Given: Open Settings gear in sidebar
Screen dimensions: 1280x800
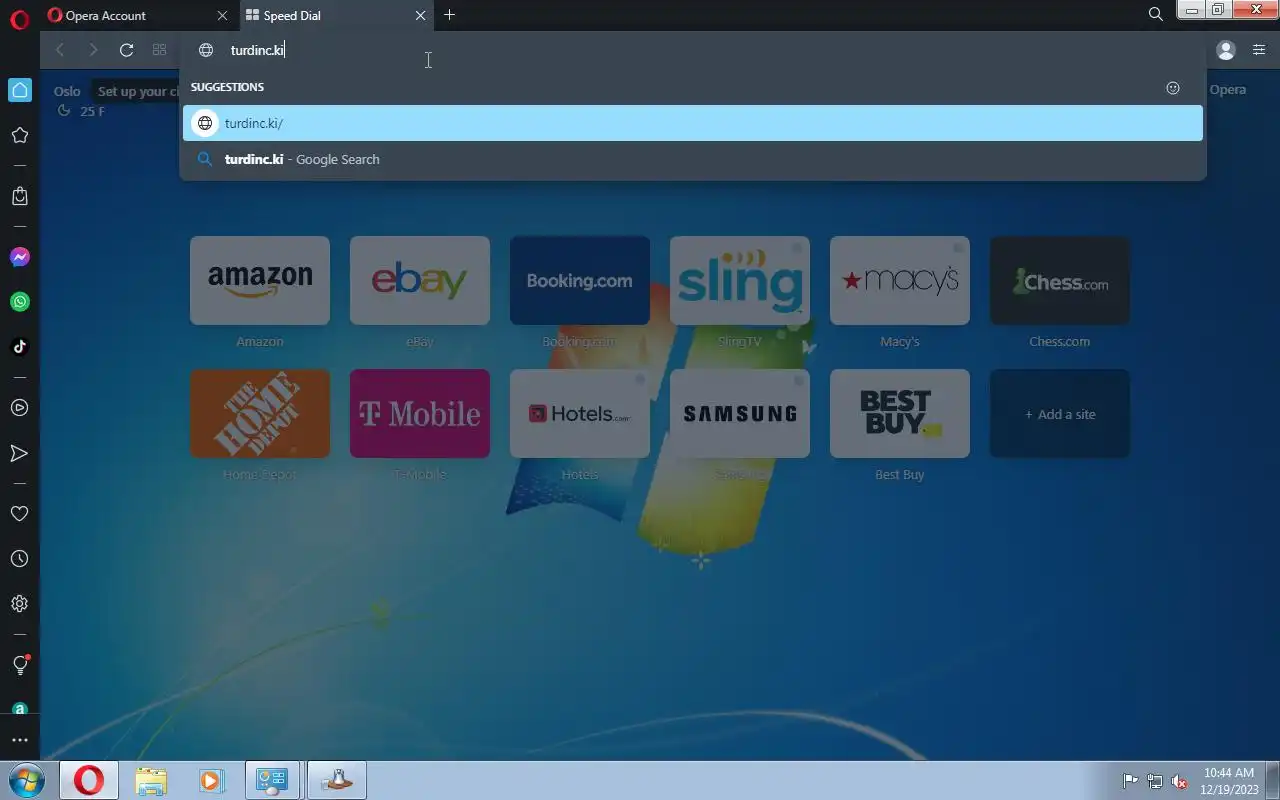Looking at the screenshot, I should [19, 604].
